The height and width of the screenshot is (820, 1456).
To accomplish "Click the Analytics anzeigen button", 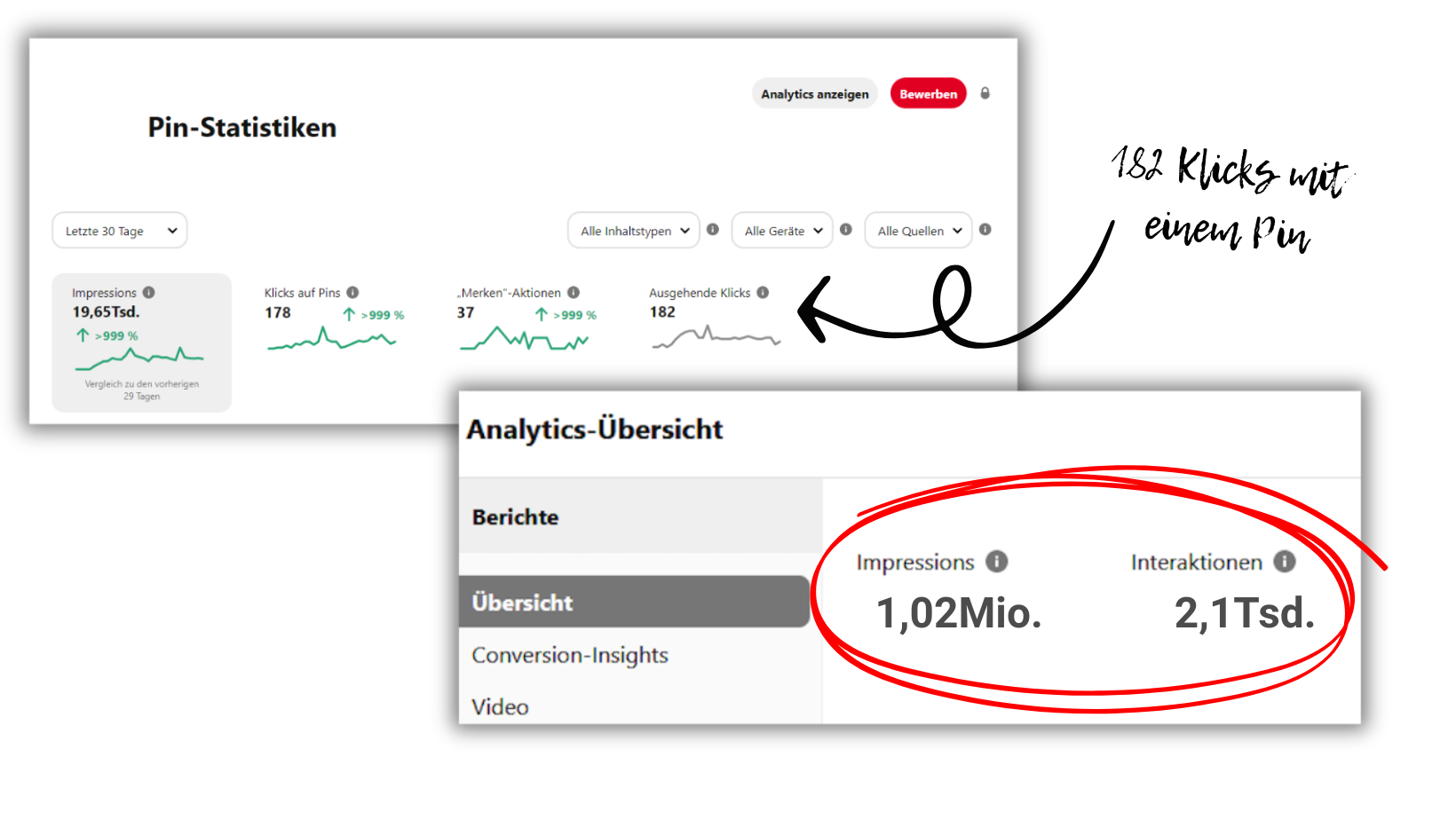I will coord(814,94).
